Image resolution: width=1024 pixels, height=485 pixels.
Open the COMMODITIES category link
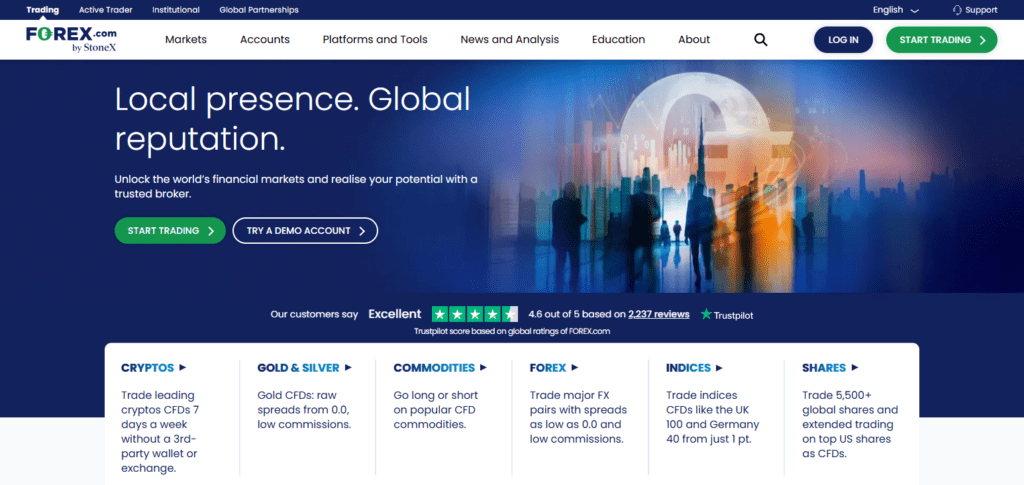(440, 368)
